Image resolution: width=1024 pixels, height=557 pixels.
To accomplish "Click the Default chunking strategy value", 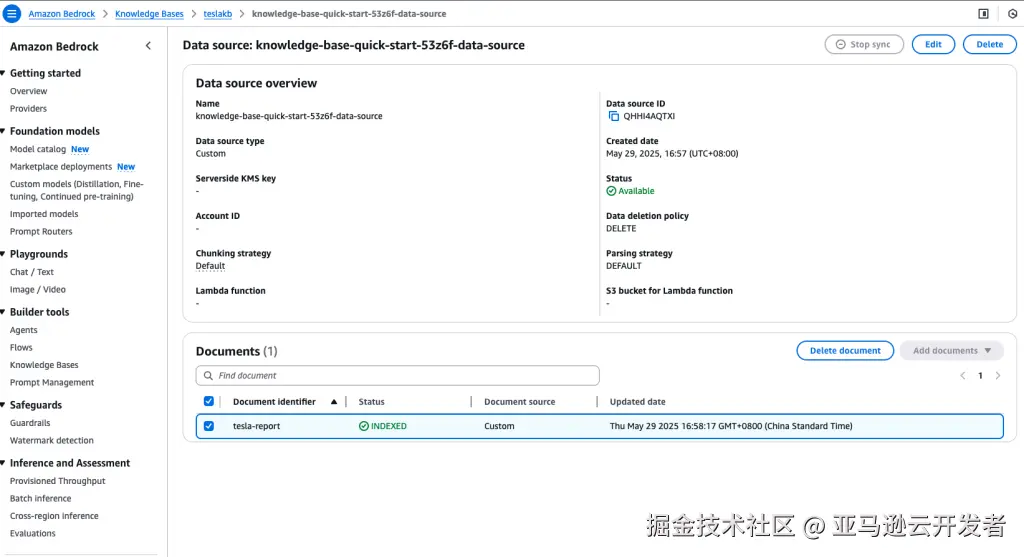I will (210, 266).
